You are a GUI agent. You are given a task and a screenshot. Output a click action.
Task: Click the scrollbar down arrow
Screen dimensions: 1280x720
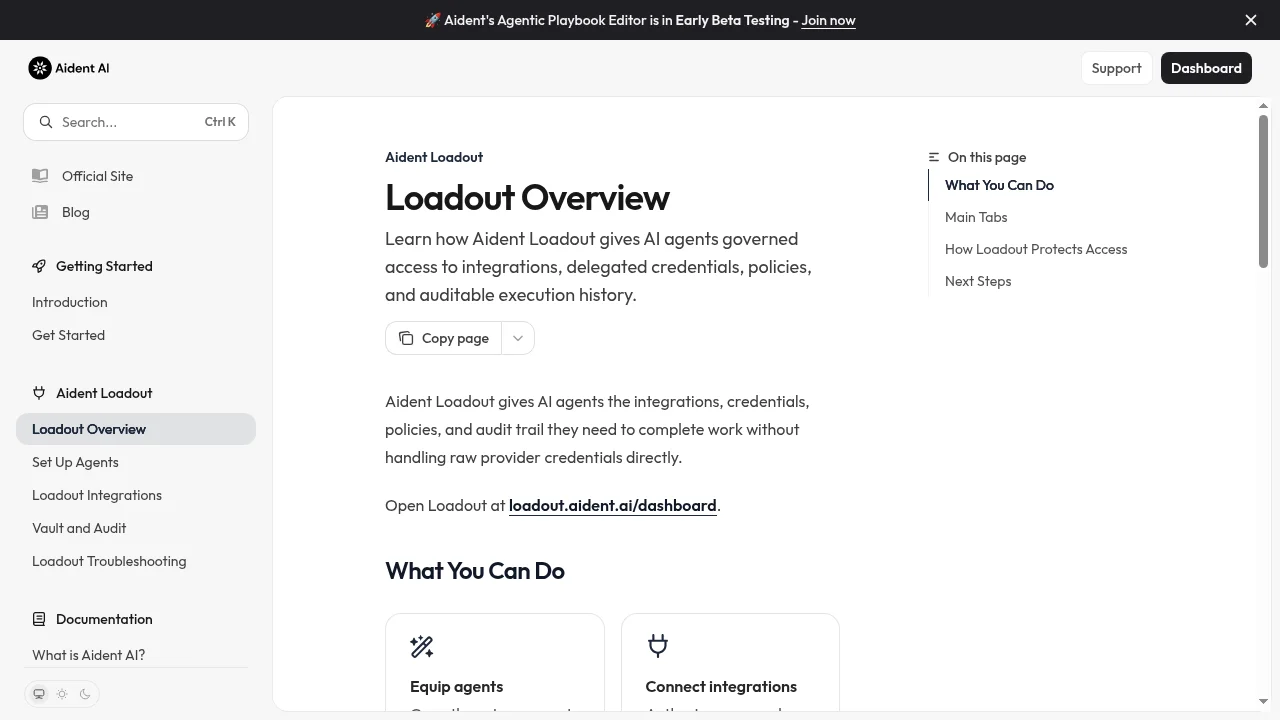(1263, 702)
